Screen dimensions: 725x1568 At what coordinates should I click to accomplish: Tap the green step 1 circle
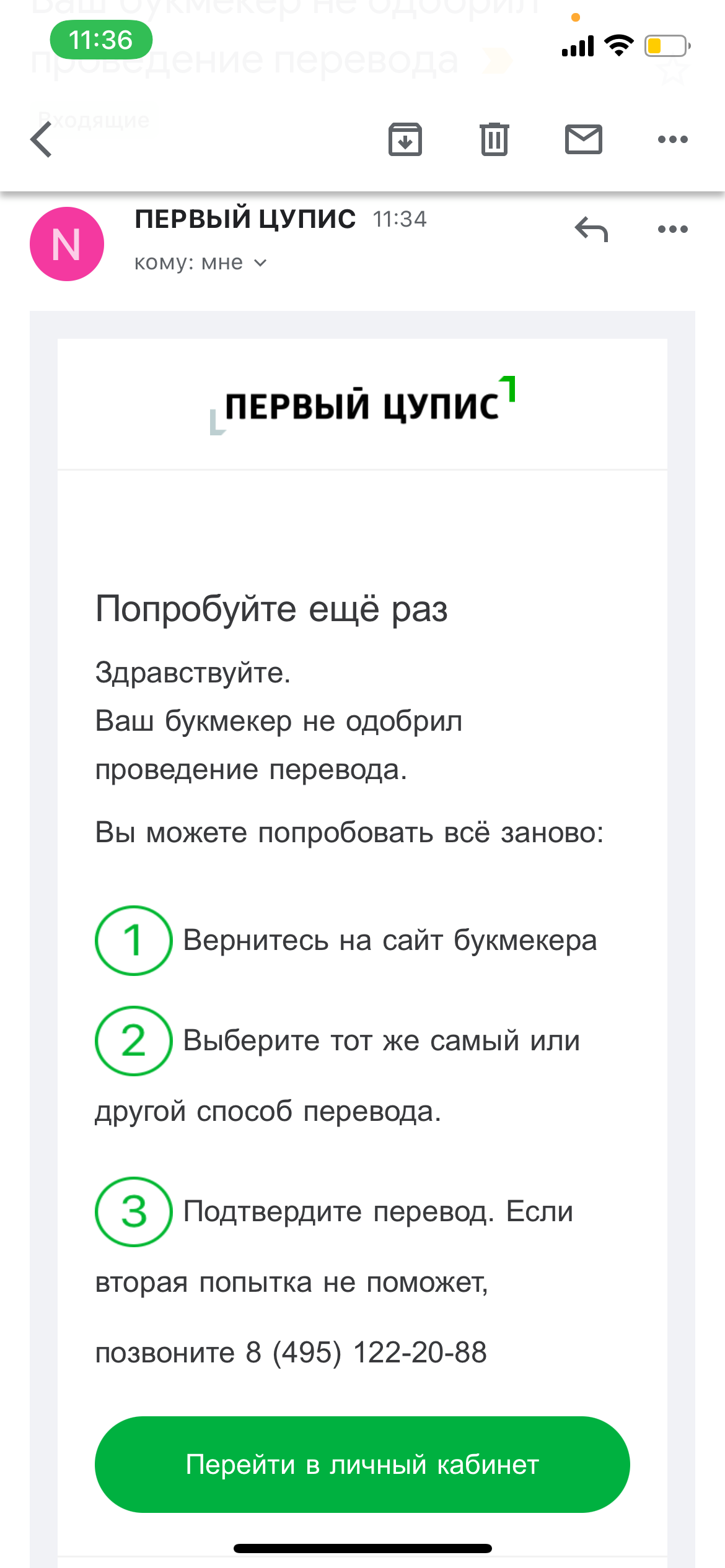click(x=133, y=940)
